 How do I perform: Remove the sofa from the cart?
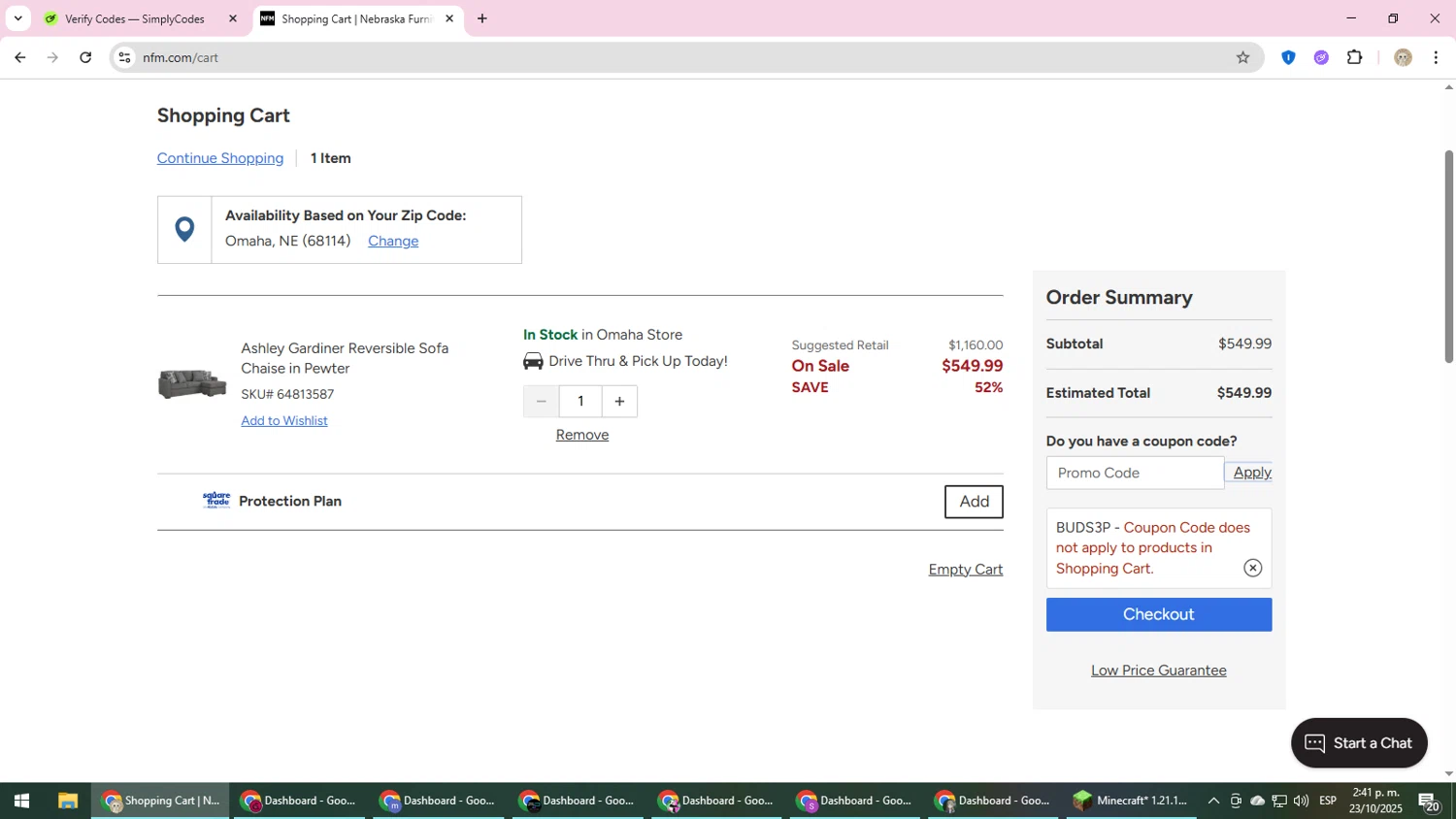point(582,435)
